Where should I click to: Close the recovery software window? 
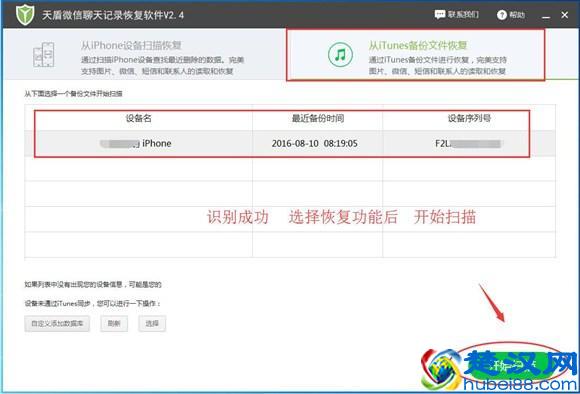tap(564, 15)
